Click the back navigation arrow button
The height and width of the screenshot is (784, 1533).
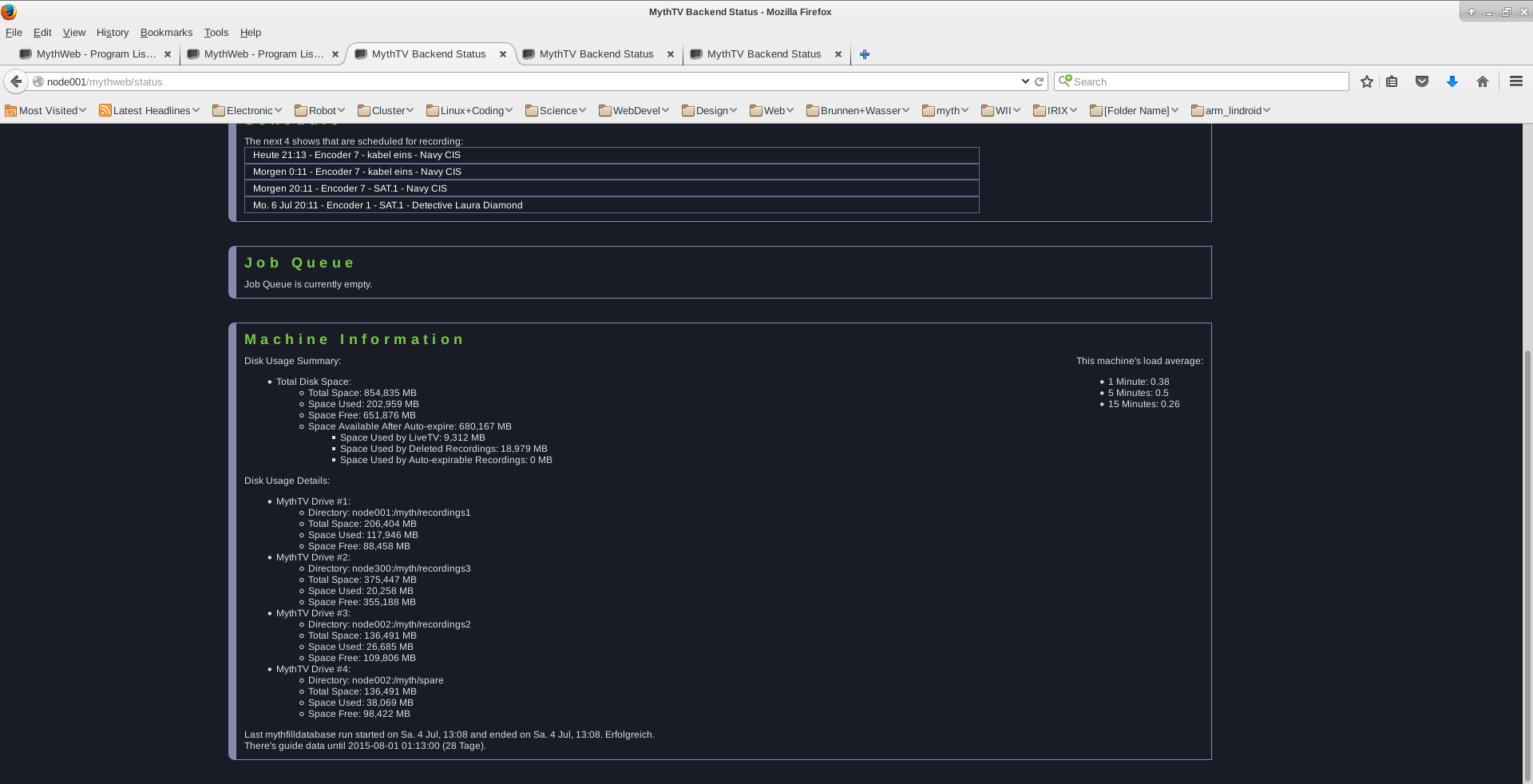point(16,81)
